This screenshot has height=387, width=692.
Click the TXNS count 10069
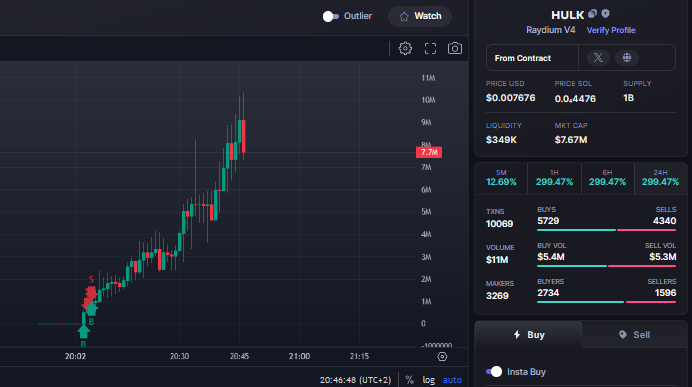(x=499, y=224)
